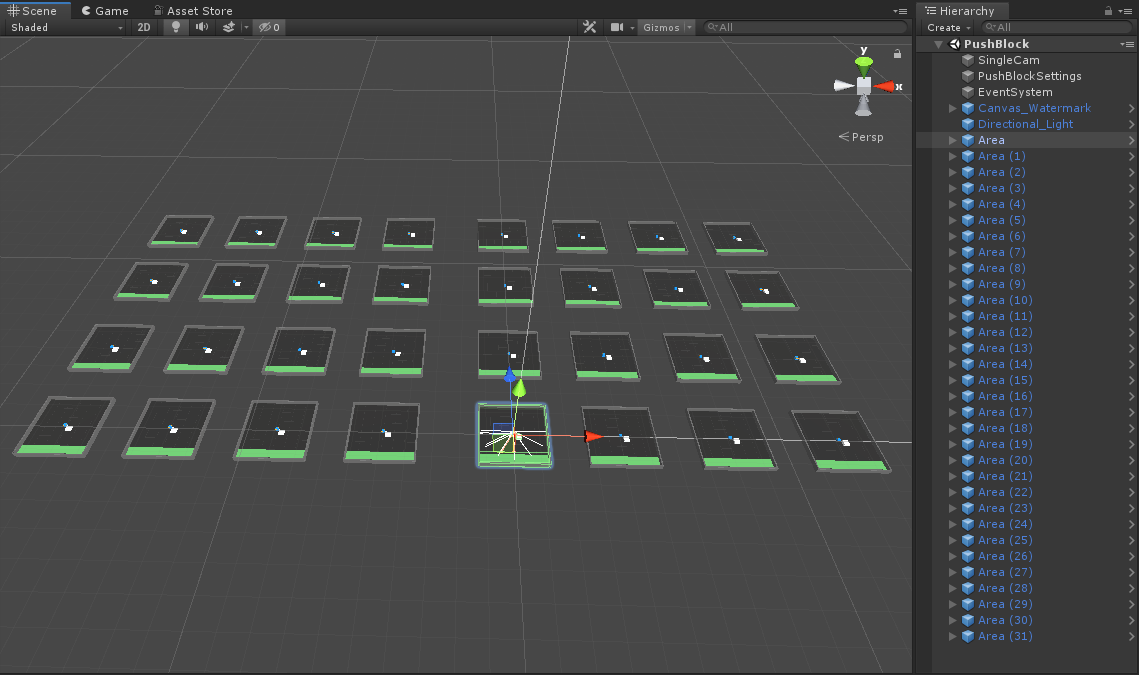Viewport: 1139px width, 675px height.
Task: Select PushBlockSettings object
Action: (x=1029, y=76)
